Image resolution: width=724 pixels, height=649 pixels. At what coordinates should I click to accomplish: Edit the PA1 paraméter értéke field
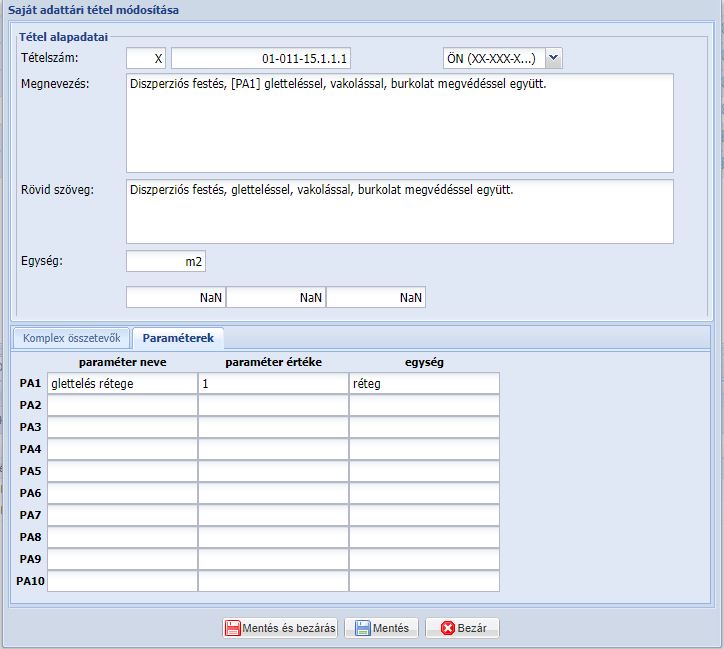(273, 383)
